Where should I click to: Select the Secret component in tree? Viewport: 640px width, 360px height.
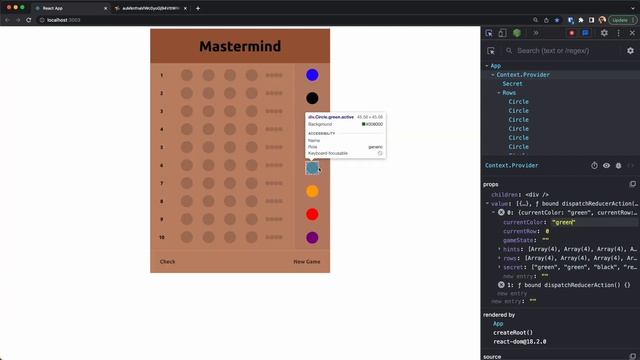point(512,84)
